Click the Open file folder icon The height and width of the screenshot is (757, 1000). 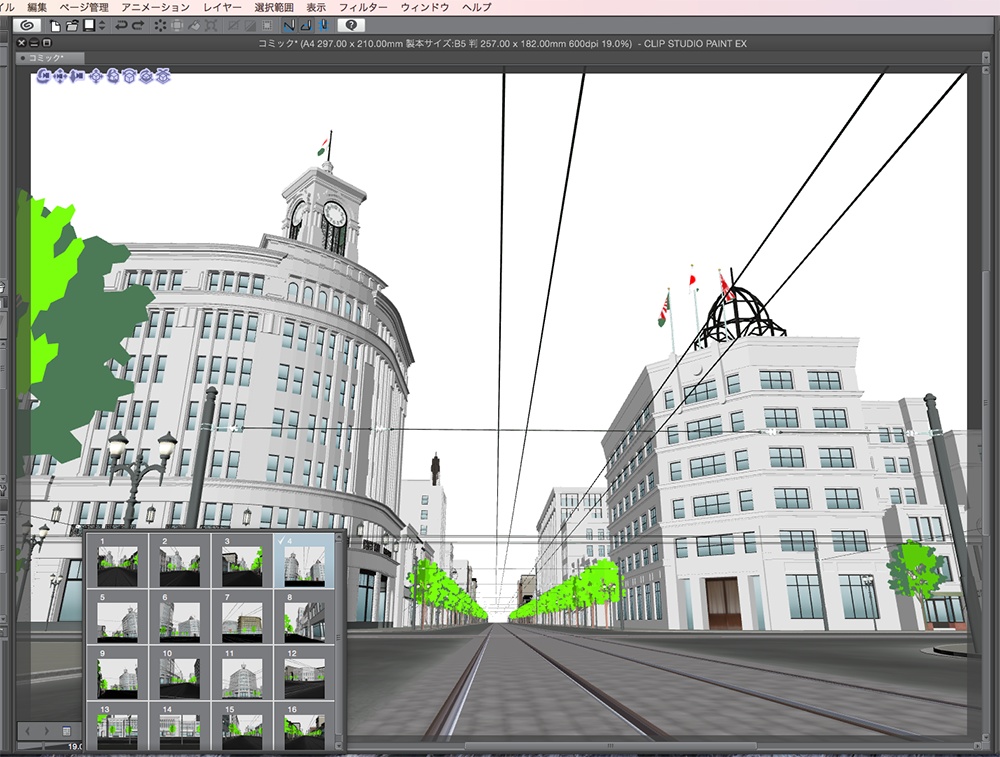point(72,26)
